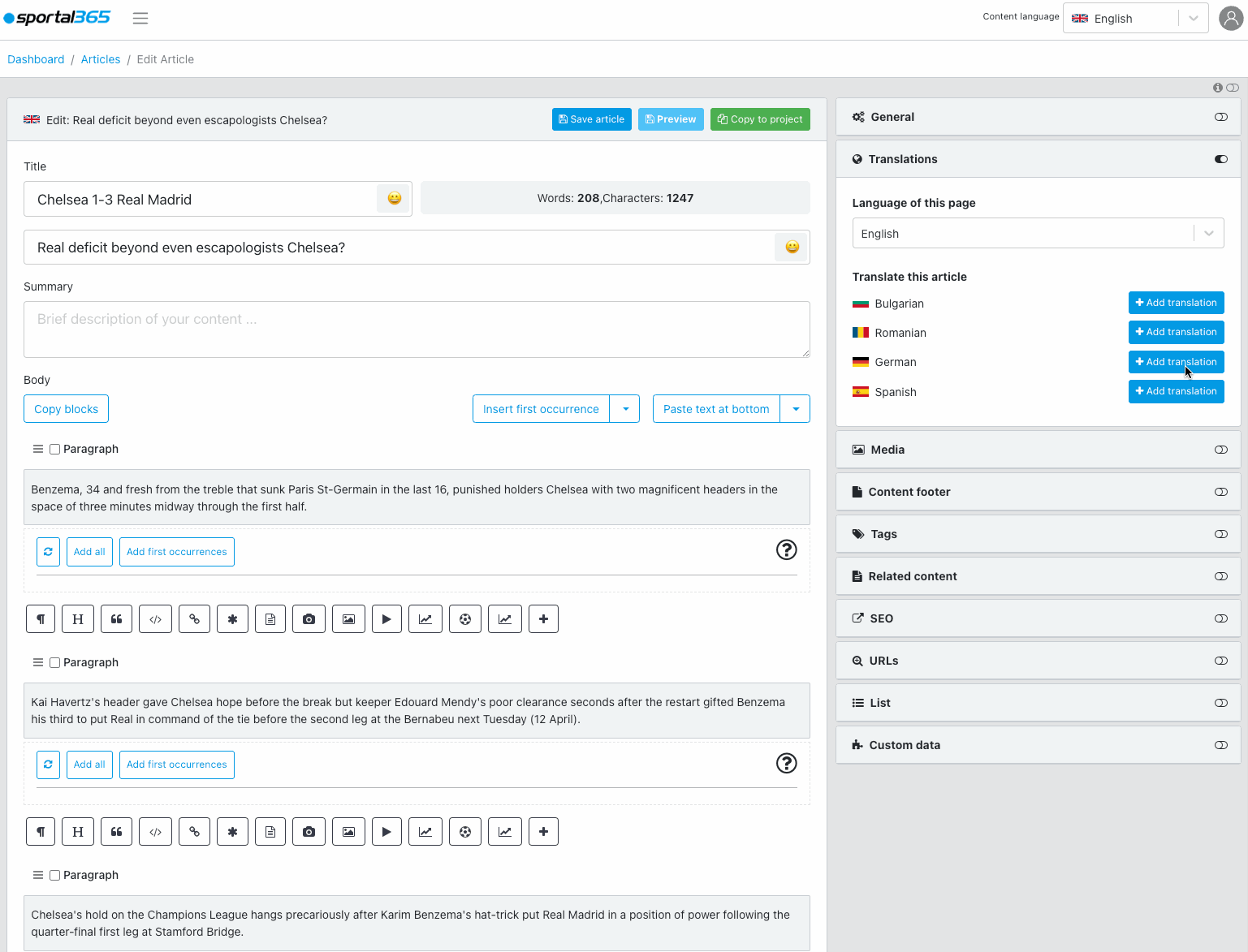The width and height of the screenshot is (1248, 952).
Task: Click the drag handle of the Benzema Paragraph block
Action: 37,449
